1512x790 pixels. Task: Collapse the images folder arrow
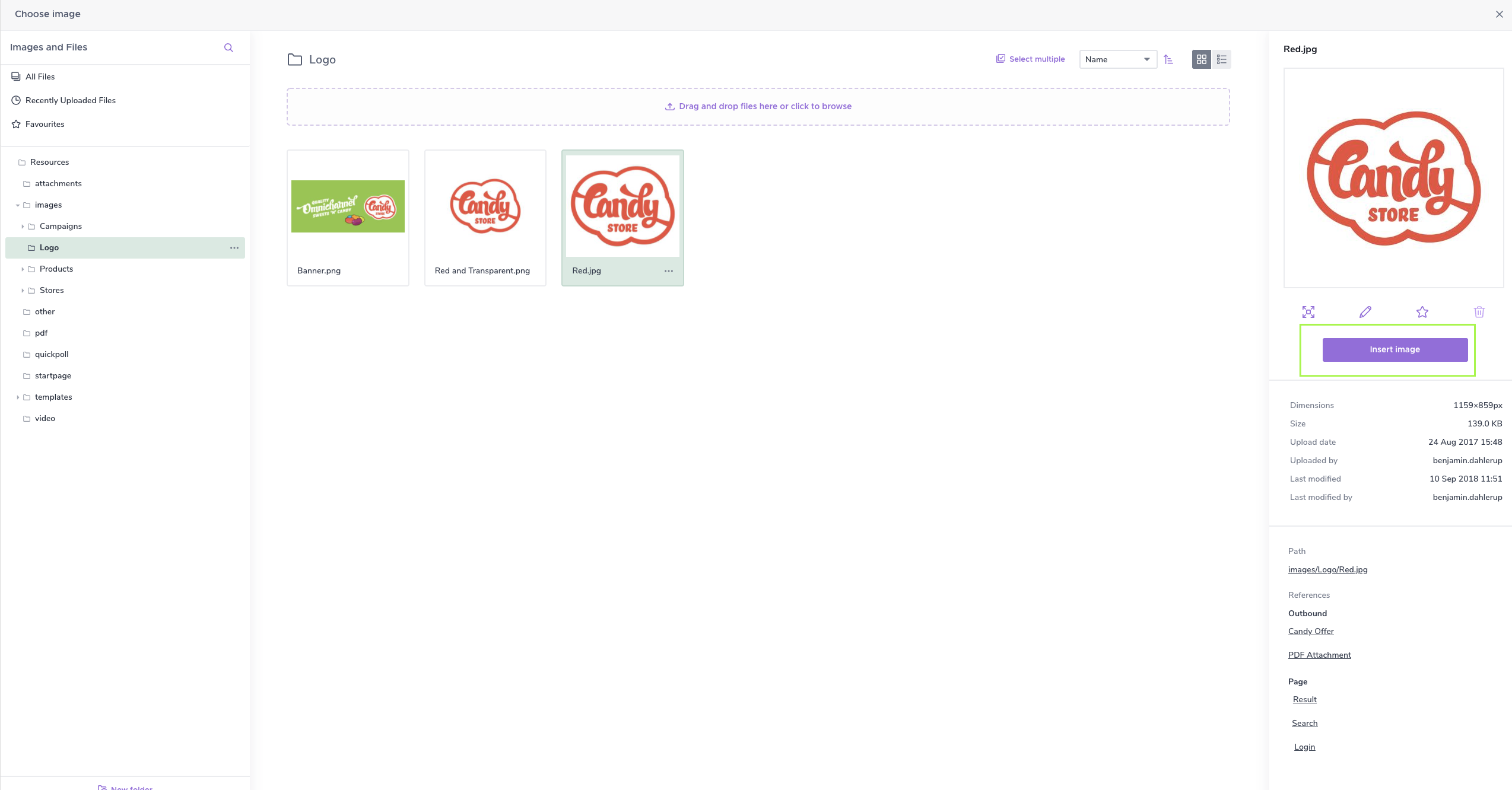click(18, 205)
